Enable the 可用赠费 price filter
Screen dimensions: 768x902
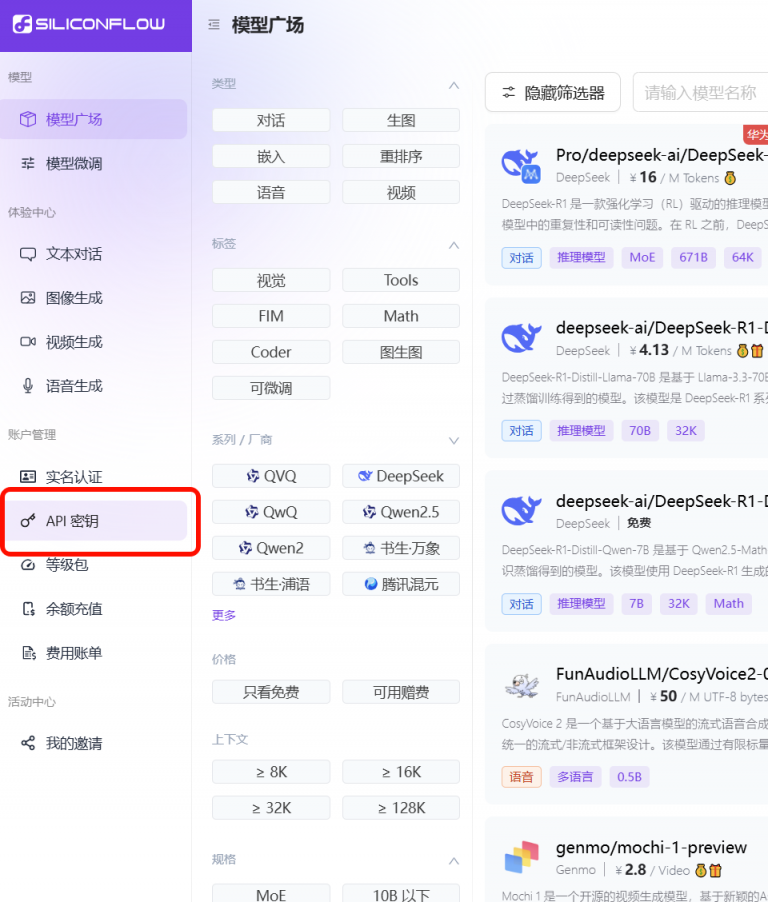point(401,692)
